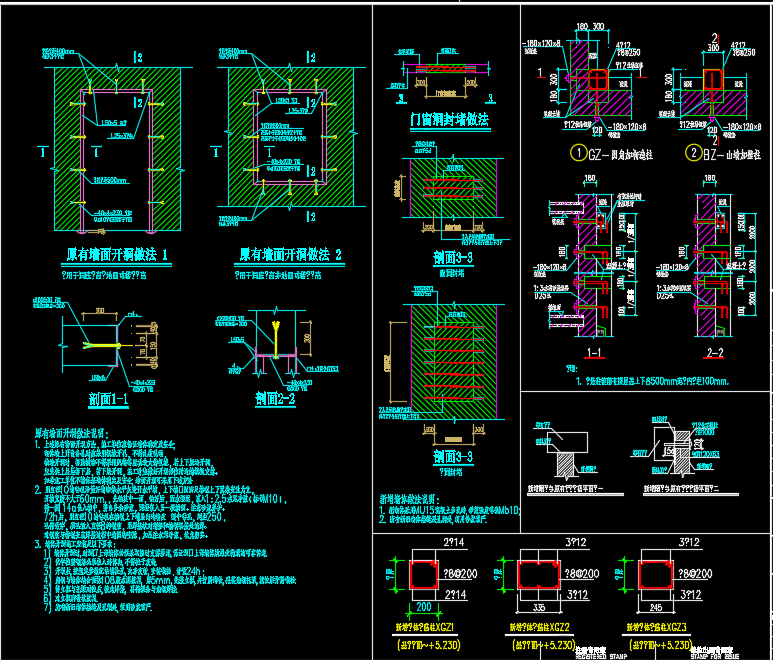
Task: Click the '245' dimension under the XGZ3 section
Action: tap(656, 608)
